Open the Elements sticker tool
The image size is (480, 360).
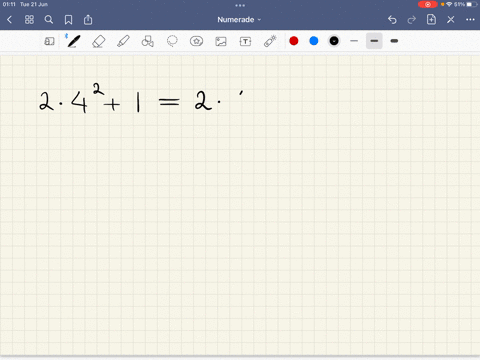tap(196, 41)
